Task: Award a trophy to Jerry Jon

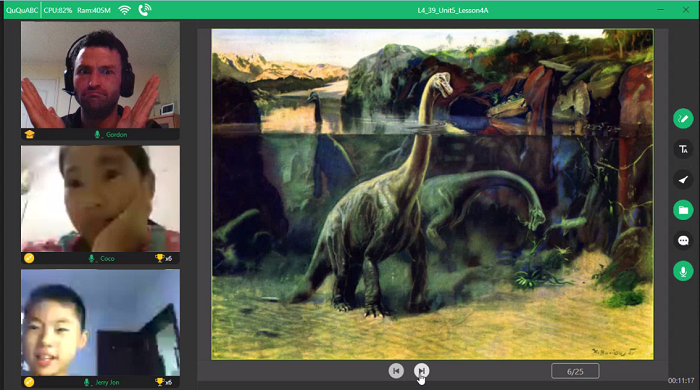Action: pos(160,382)
